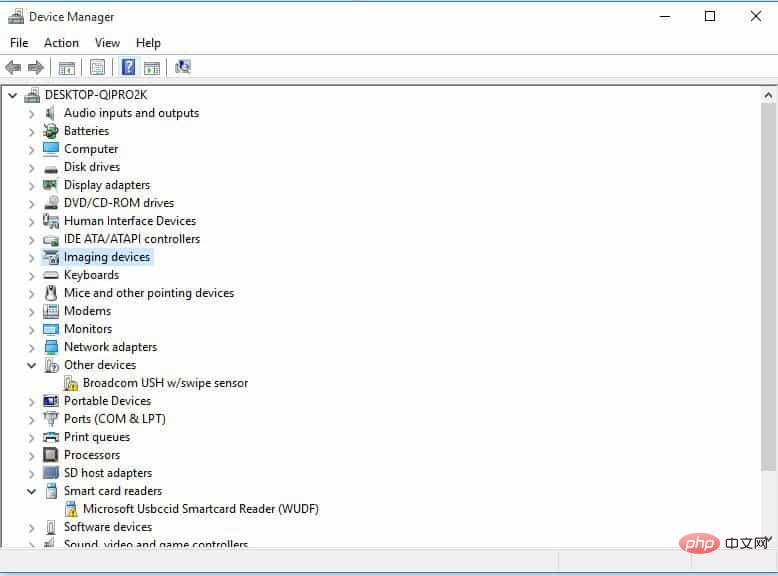Viewport: 778px width, 576px height.
Task: Select the DESKTOP-QIPRO2K label
Action: click(x=96, y=94)
